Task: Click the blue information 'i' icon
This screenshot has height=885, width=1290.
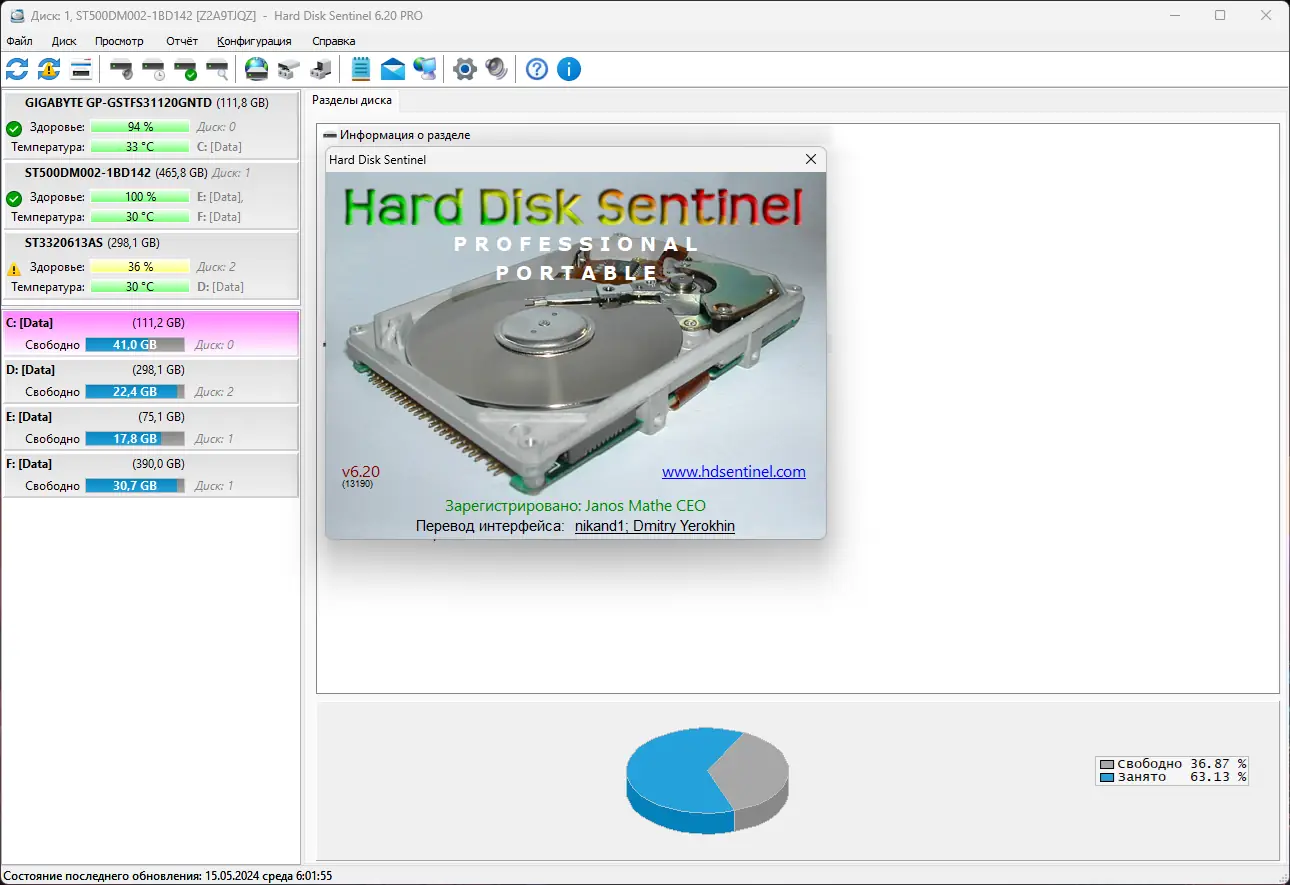Action: click(x=569, y=69)
